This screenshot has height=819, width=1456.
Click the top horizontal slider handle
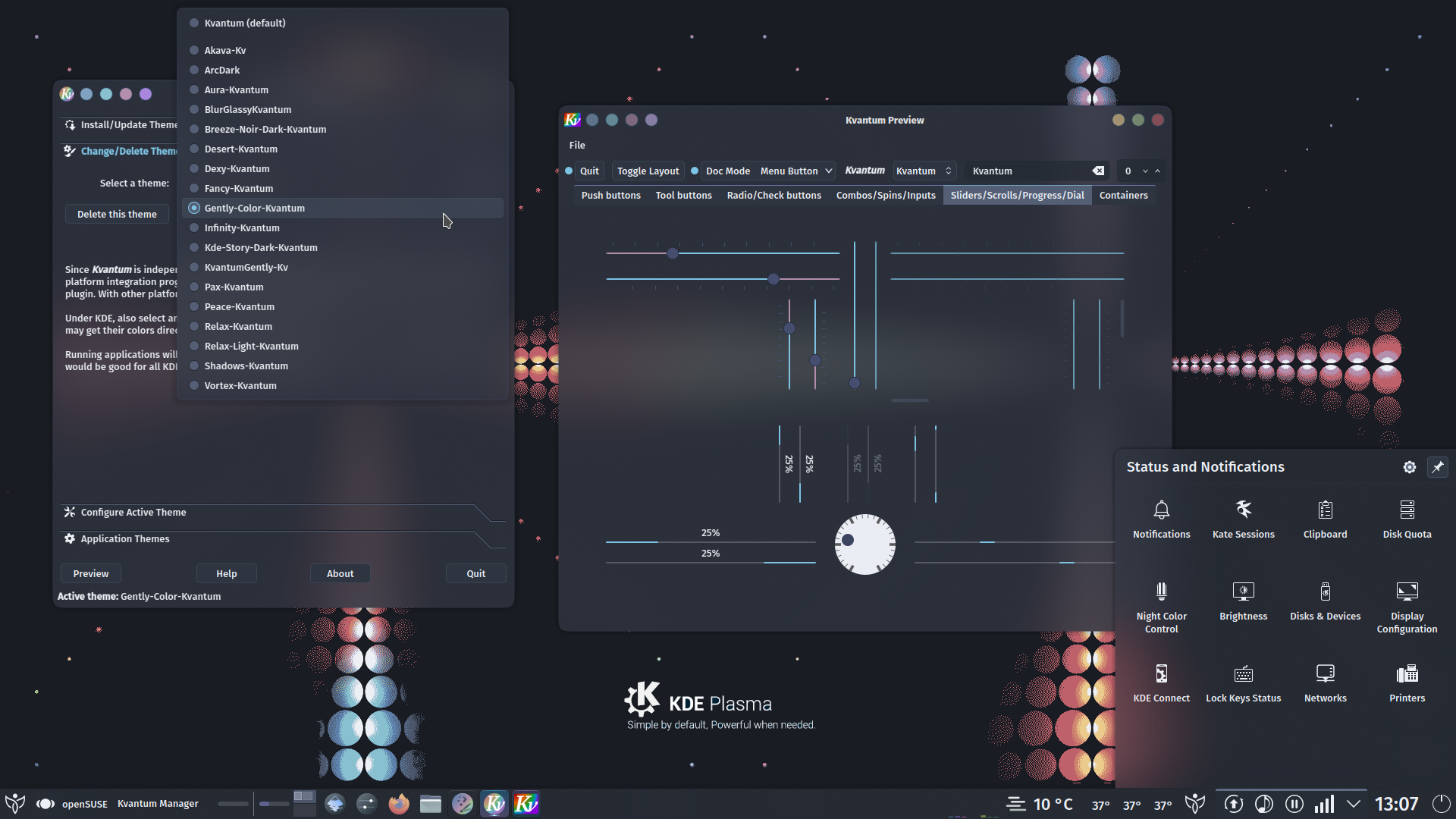pos(673,253)
